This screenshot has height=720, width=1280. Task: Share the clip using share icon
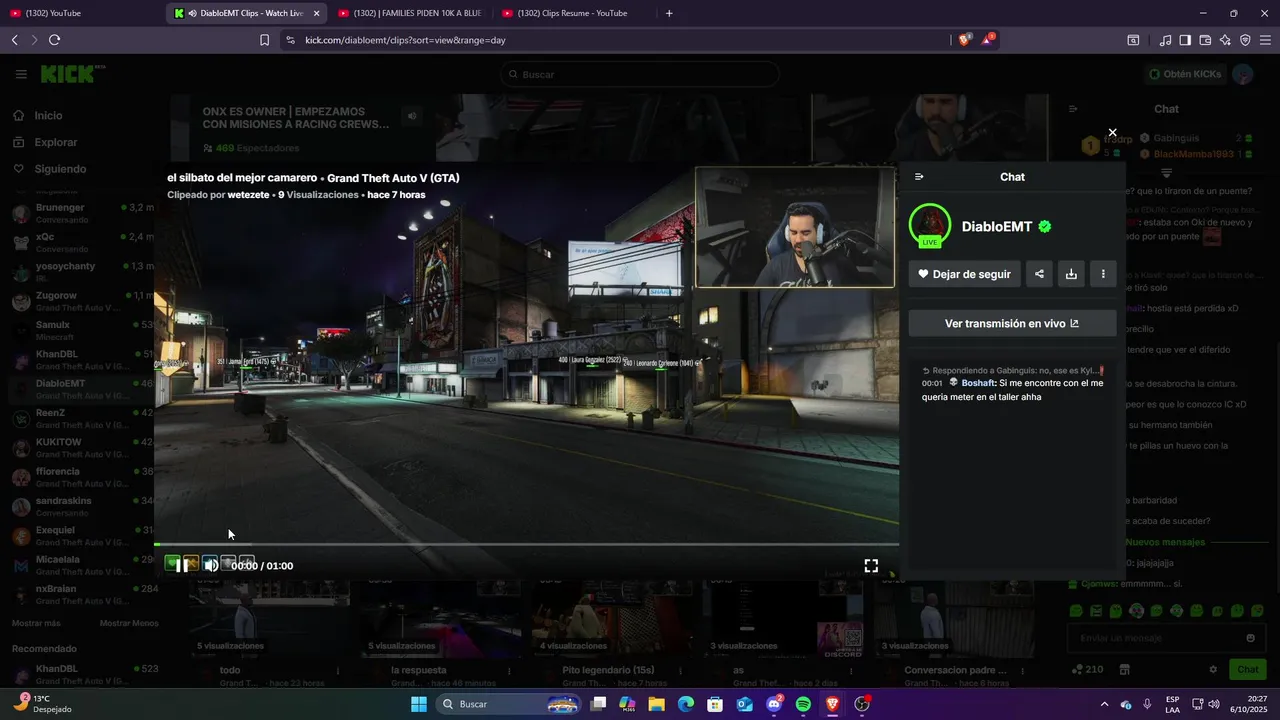point(1039,274)
